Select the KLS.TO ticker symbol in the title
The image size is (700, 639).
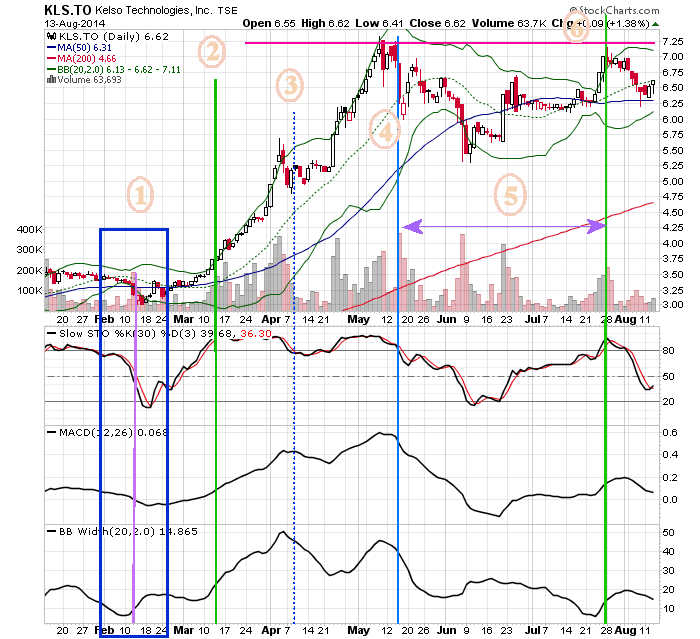point(68,10)
